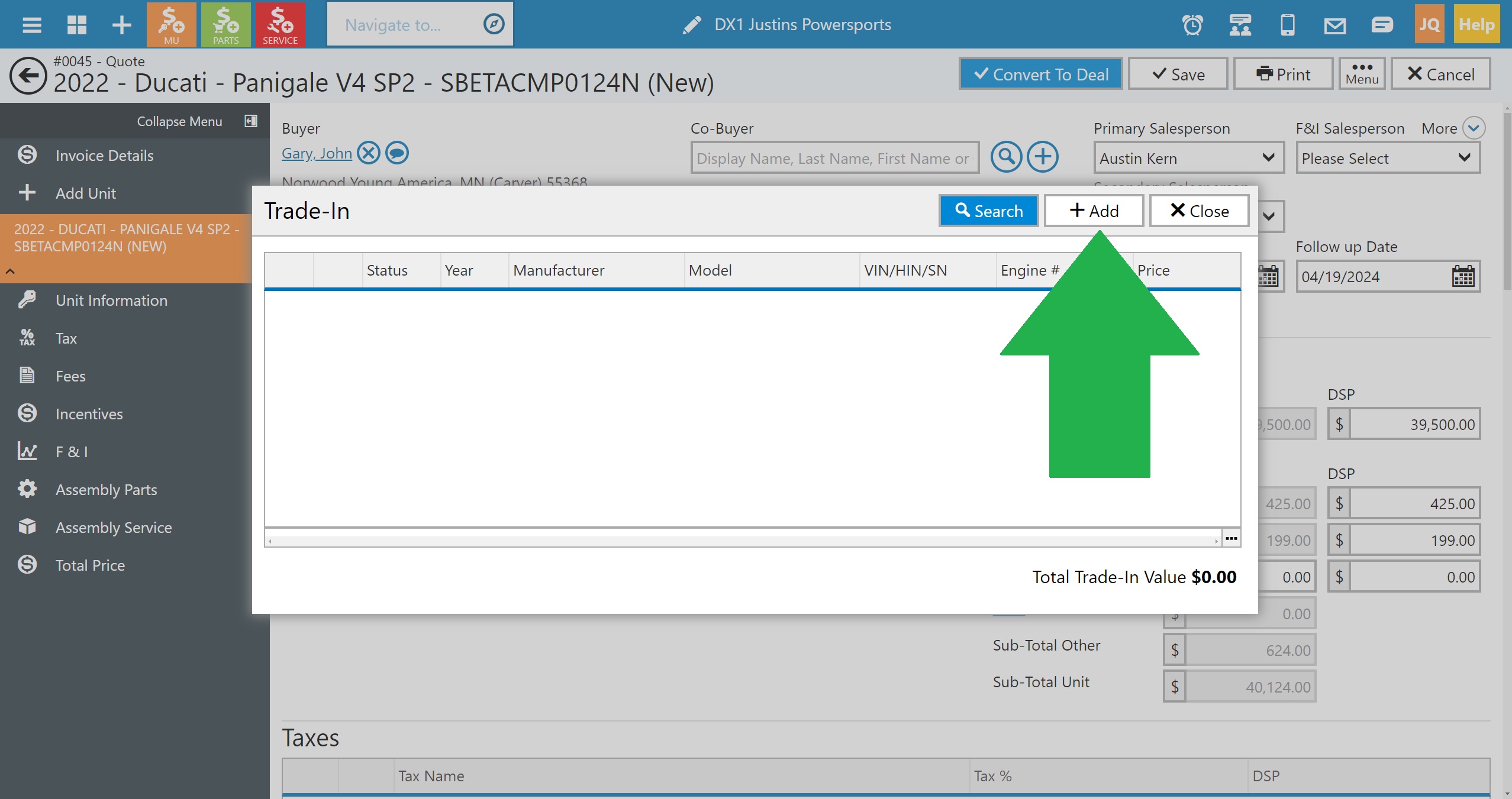
Task: Expand the More chevron options
Action: (1474, 128)
